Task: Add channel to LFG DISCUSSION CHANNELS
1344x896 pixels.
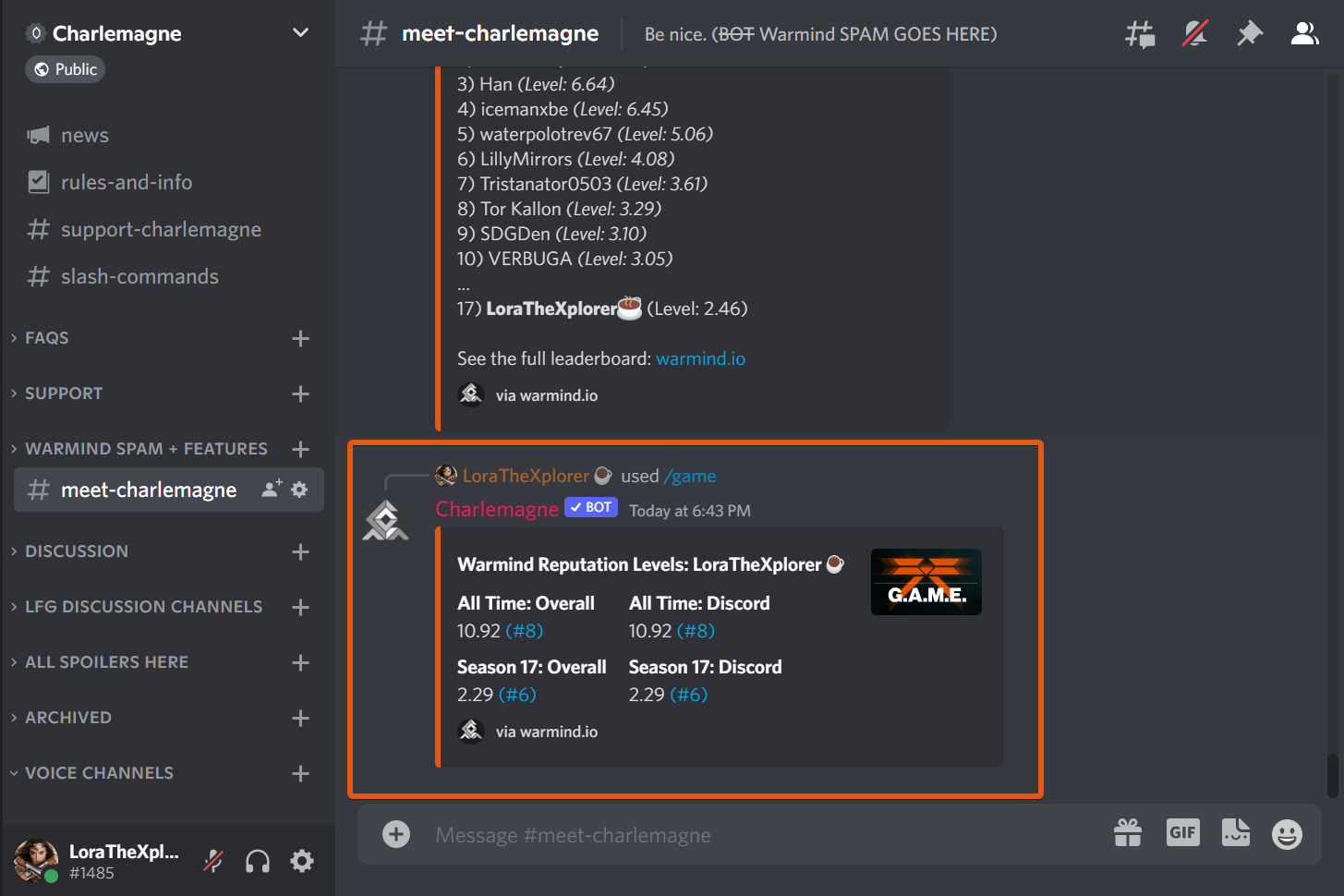Action: [x=300, y=608]
